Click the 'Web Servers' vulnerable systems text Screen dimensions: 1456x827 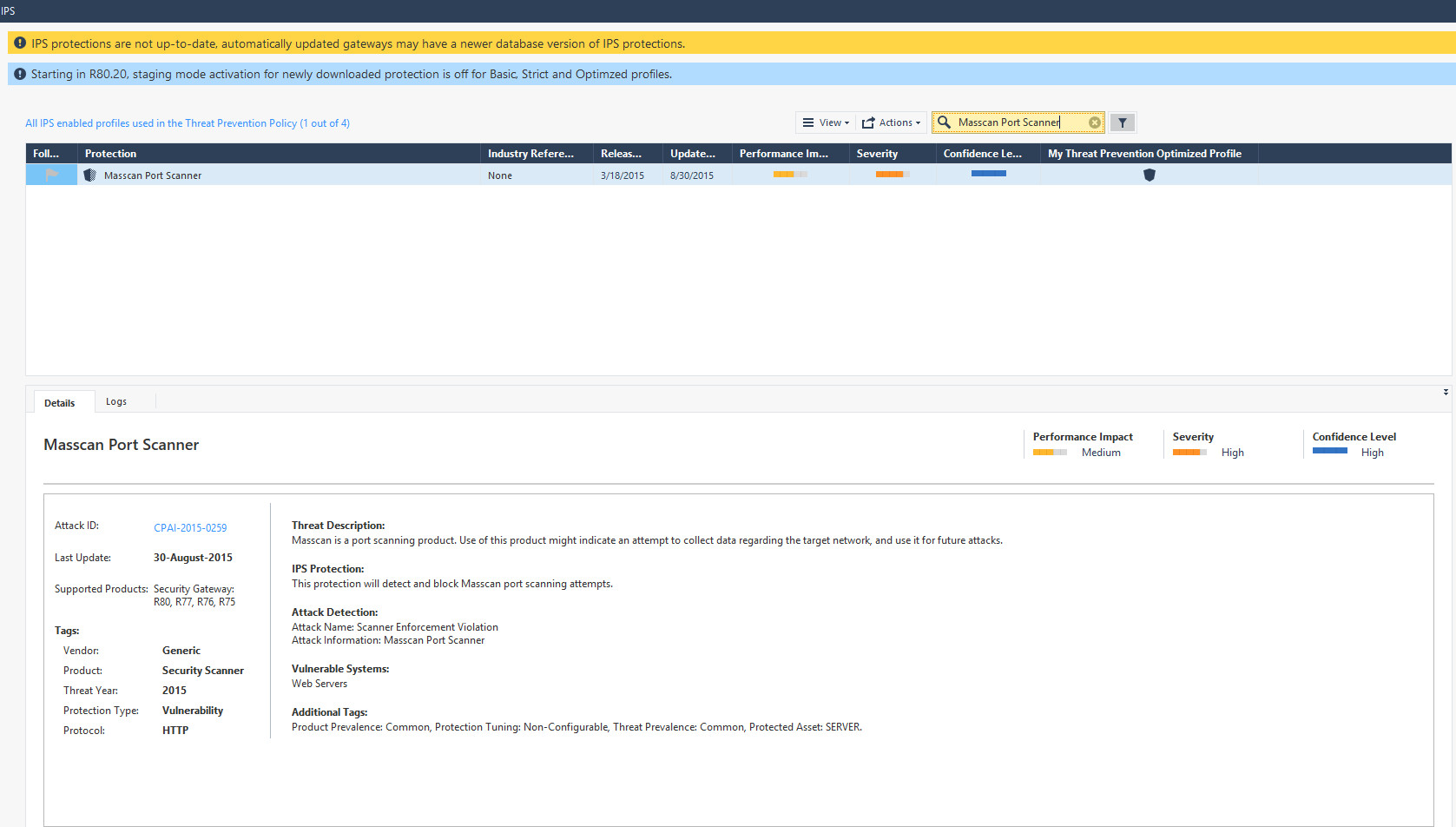point(320,684)
